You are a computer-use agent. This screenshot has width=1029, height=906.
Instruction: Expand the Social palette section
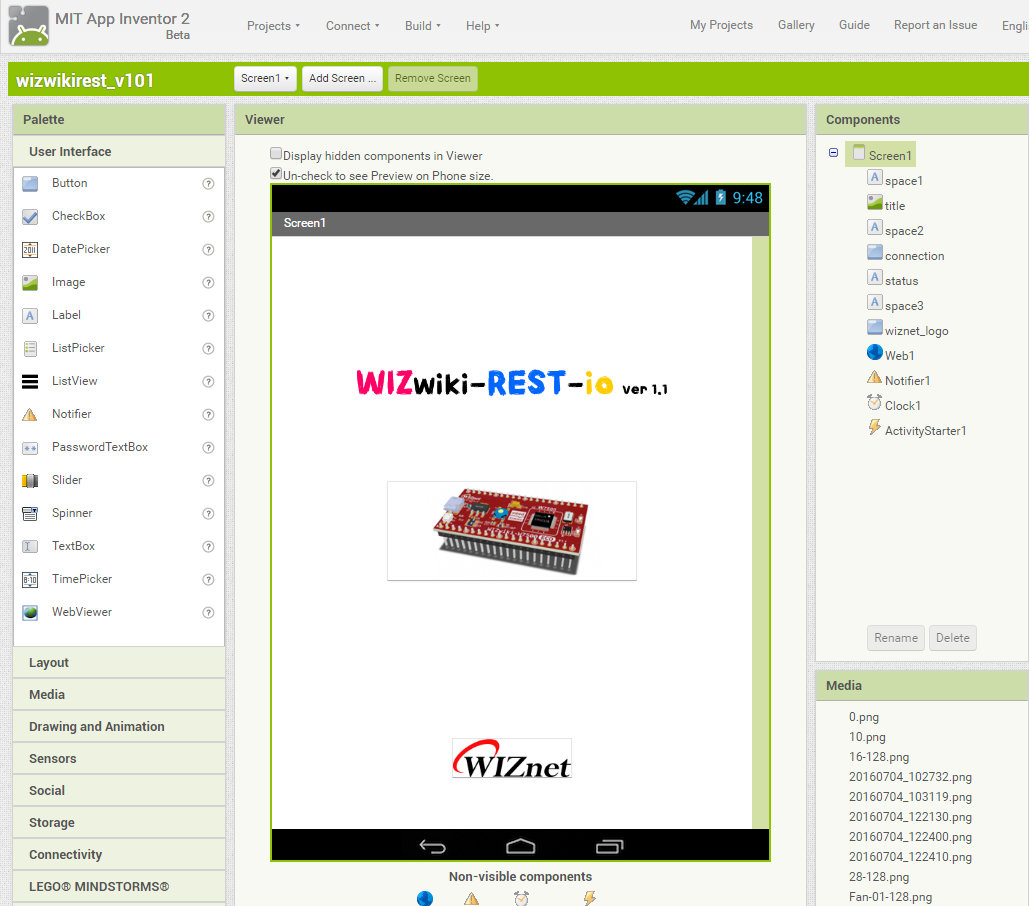[119, 791]
